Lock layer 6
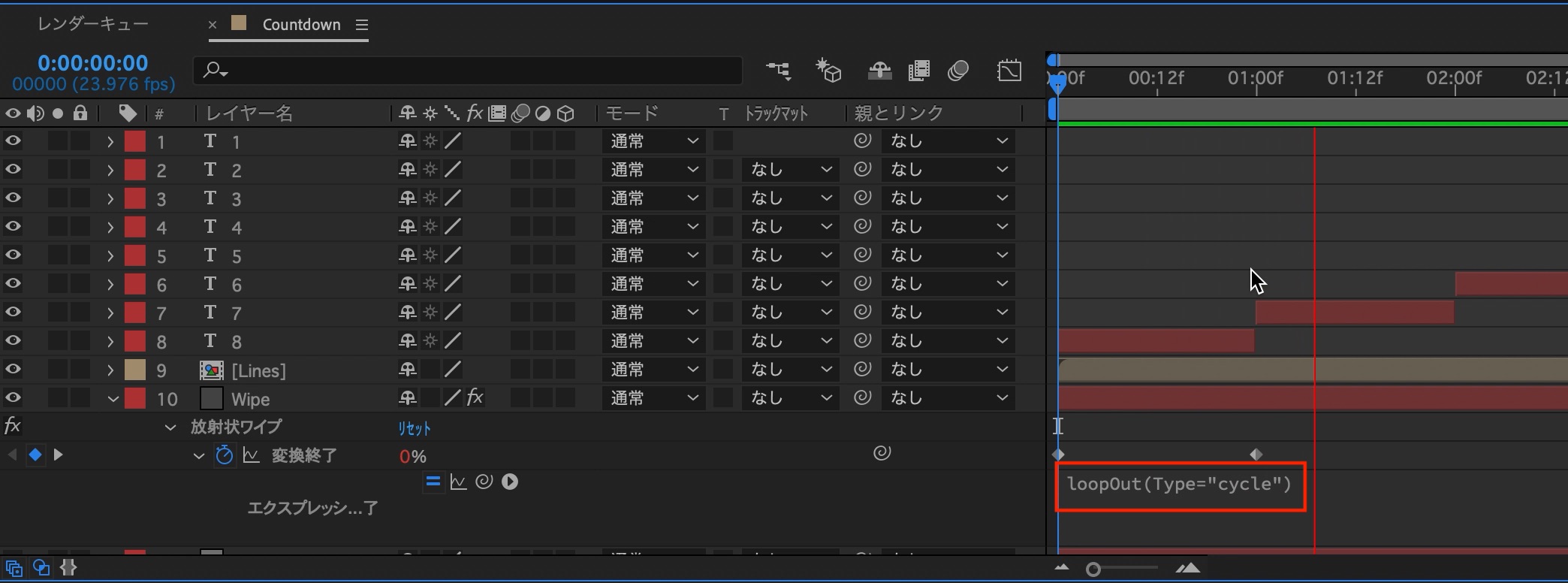1568x583 pixels. 80,284
